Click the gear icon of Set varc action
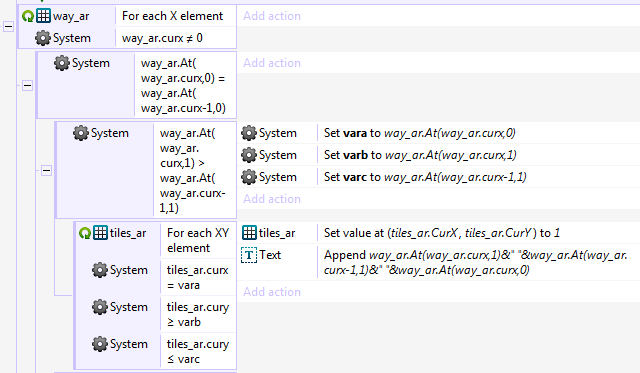Image resolution: width=640 pixels, height=373 pixels. pyautogui.click(x=249, y=177)
